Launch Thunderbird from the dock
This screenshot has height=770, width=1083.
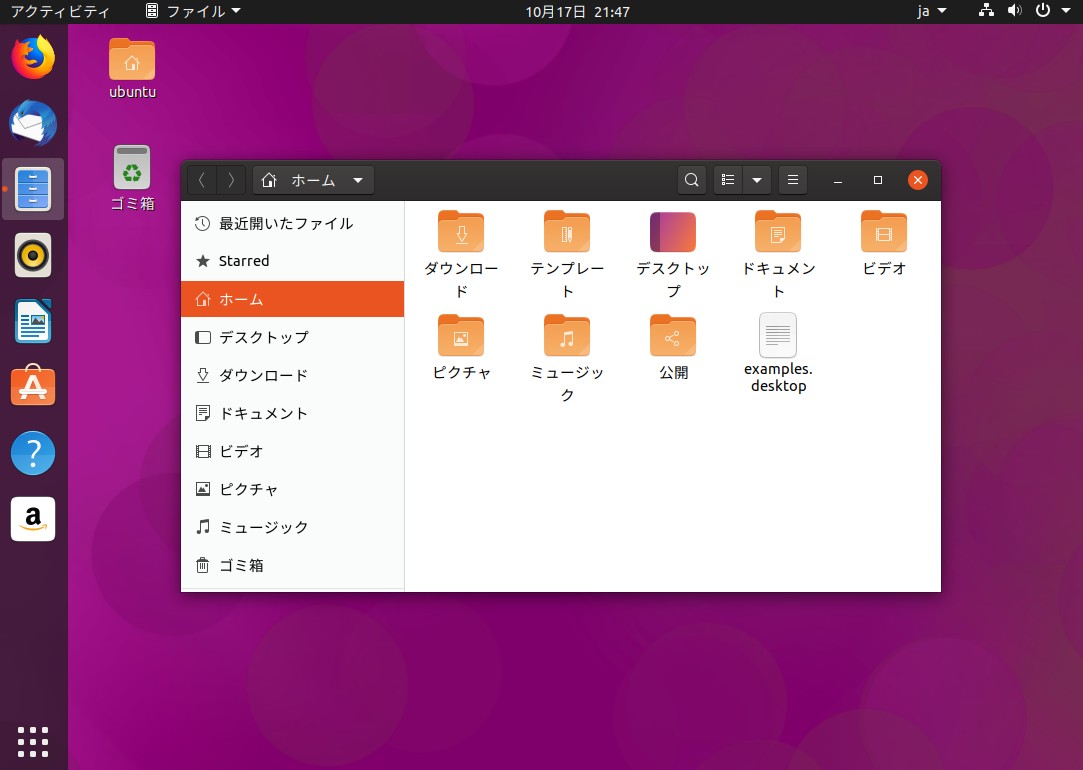tap(33, 122)
